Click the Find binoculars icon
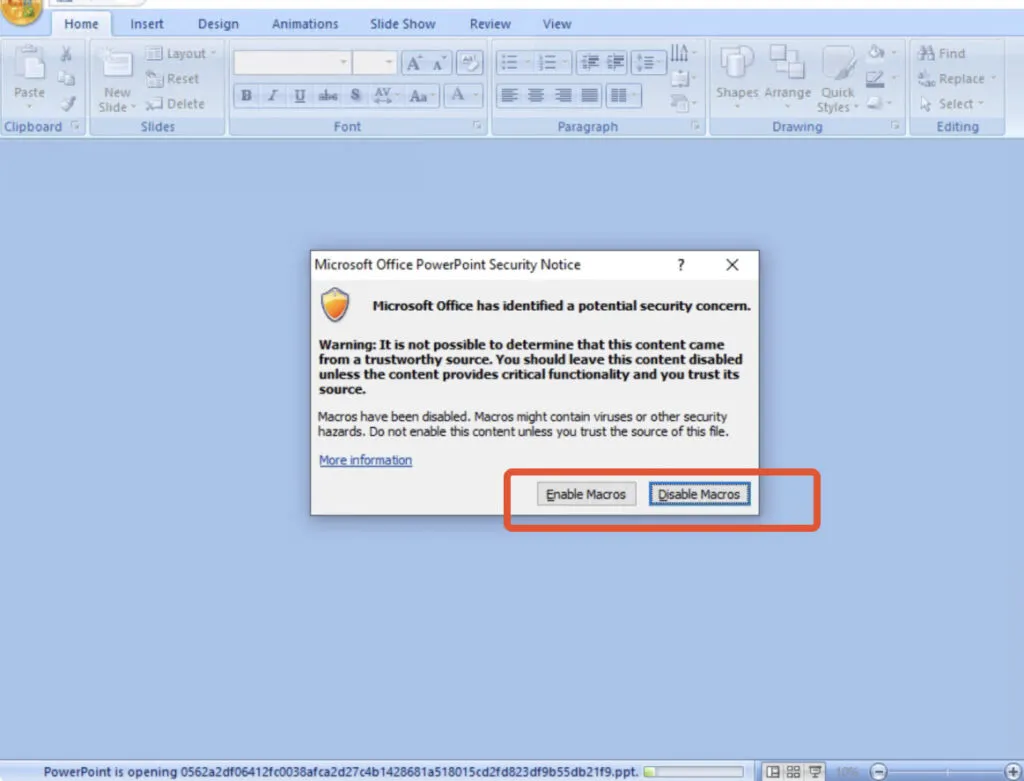Image resolution: width=1024 pixels, height=781 pixels. coord(926,53)
